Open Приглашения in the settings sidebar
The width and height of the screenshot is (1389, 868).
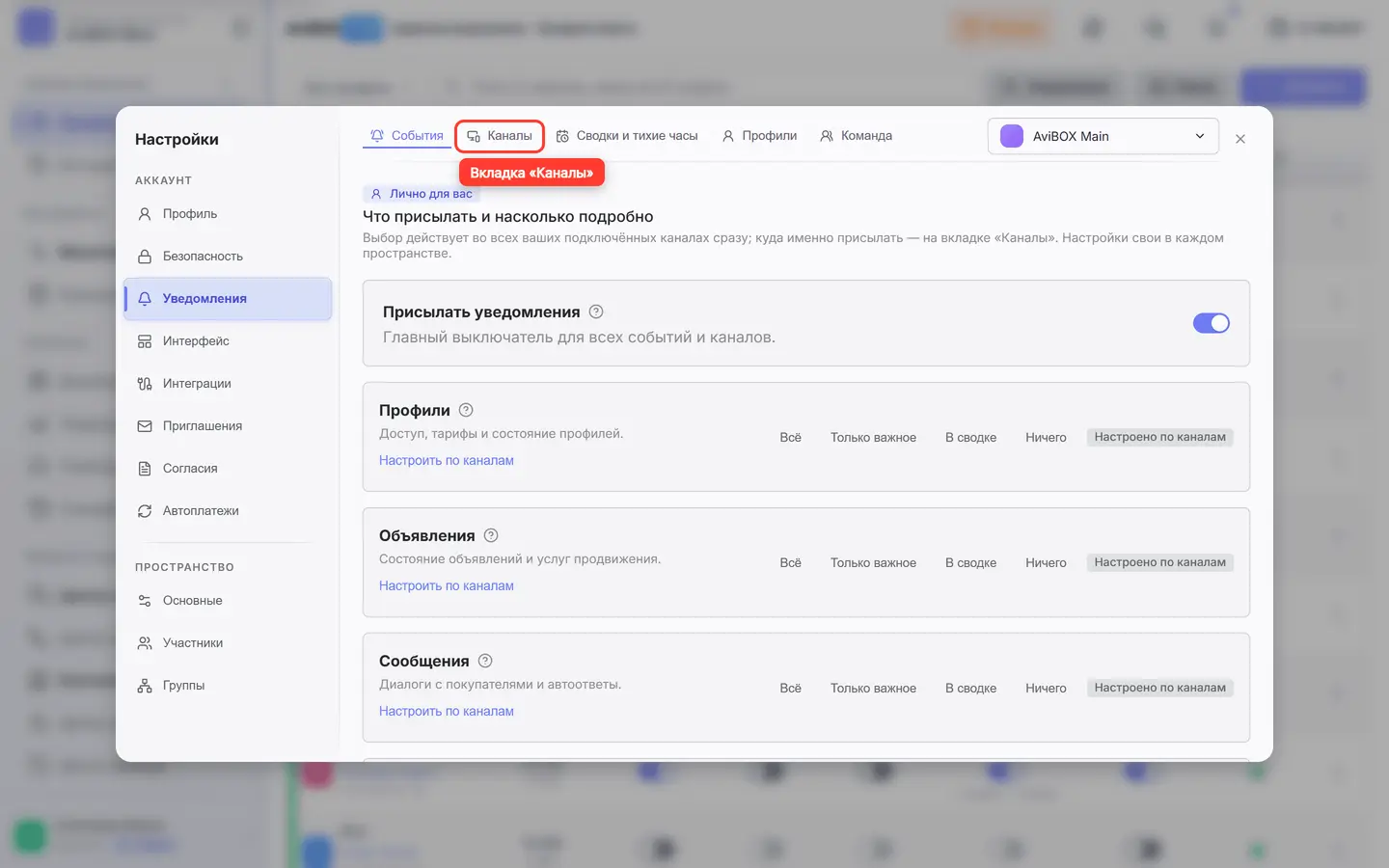[x=228, y=426]
